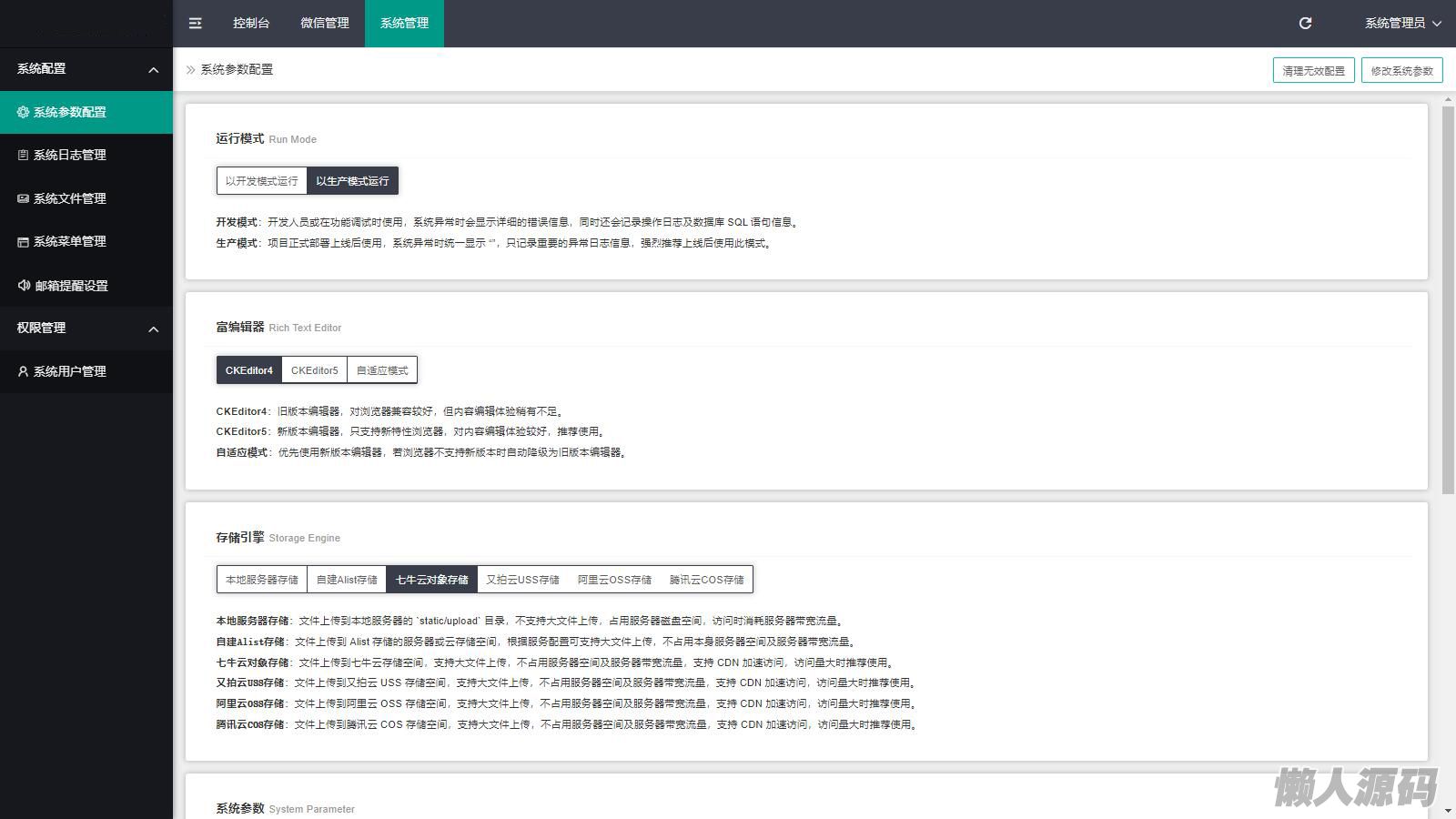Click the refresh icon in top bar
Screen dimensions: 1456x819
(1305, 24)
